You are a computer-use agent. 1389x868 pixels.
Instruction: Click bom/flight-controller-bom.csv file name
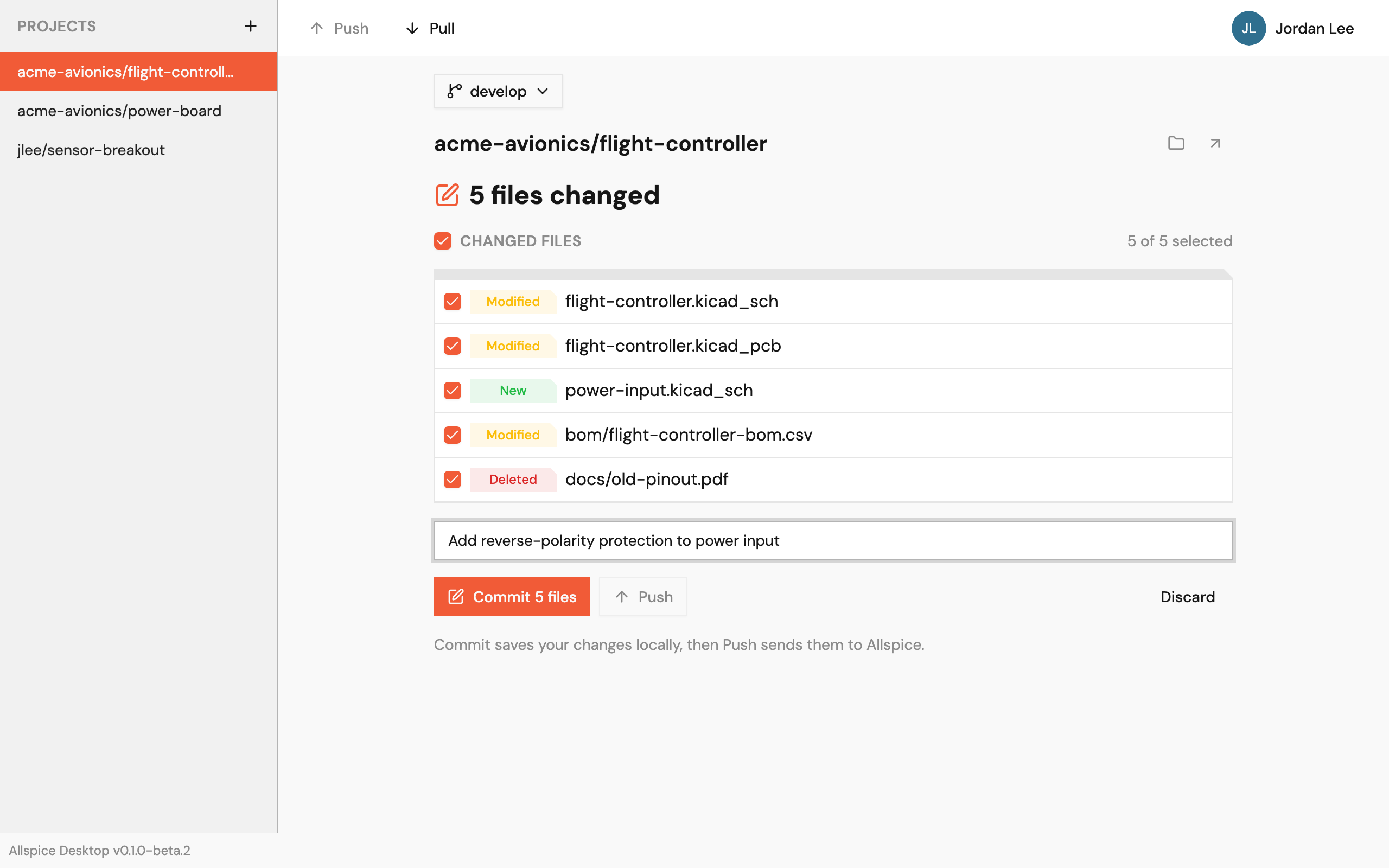688,435
